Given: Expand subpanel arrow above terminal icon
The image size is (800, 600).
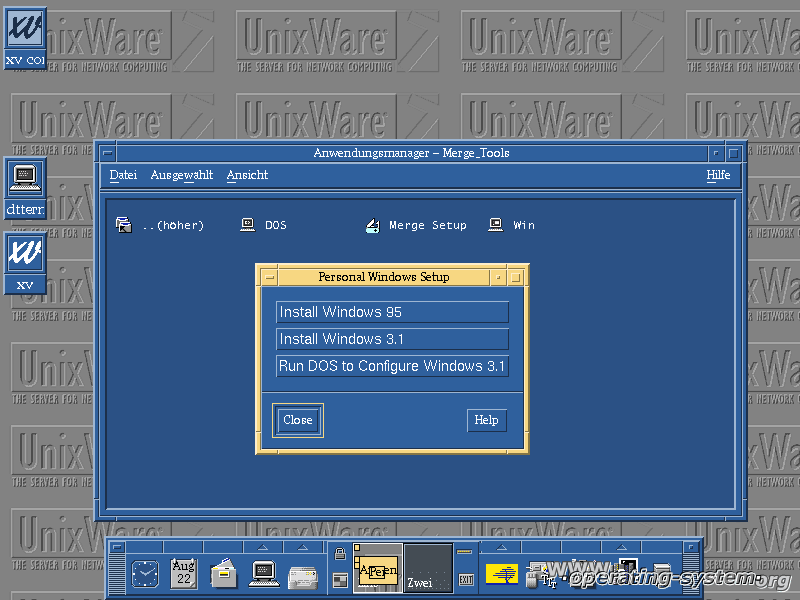Looking at the screenshot, I should tap(263, 547).
